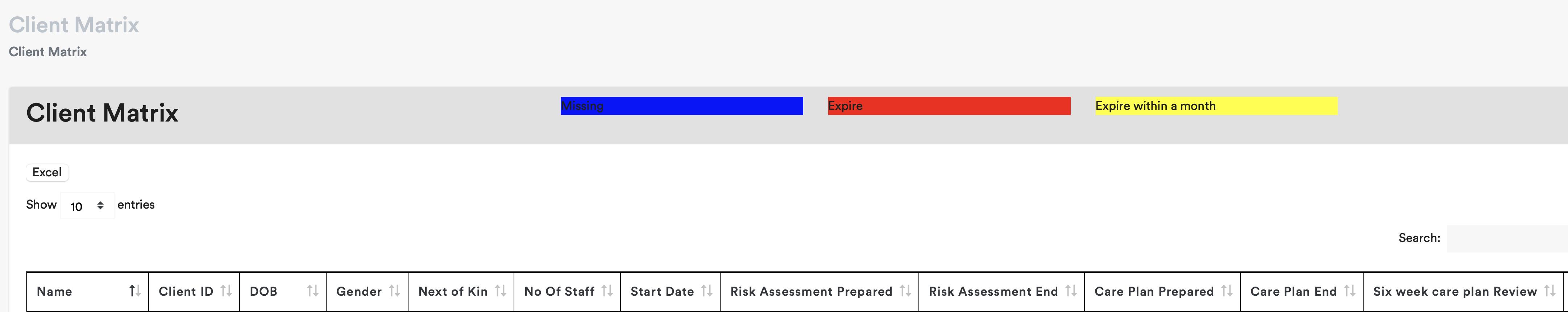Click the No Of Staff sort arrows

(607, 291)
